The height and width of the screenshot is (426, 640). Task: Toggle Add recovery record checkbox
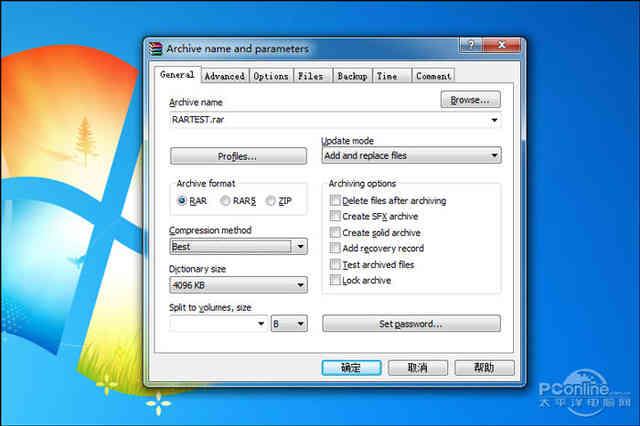[335, 249]
